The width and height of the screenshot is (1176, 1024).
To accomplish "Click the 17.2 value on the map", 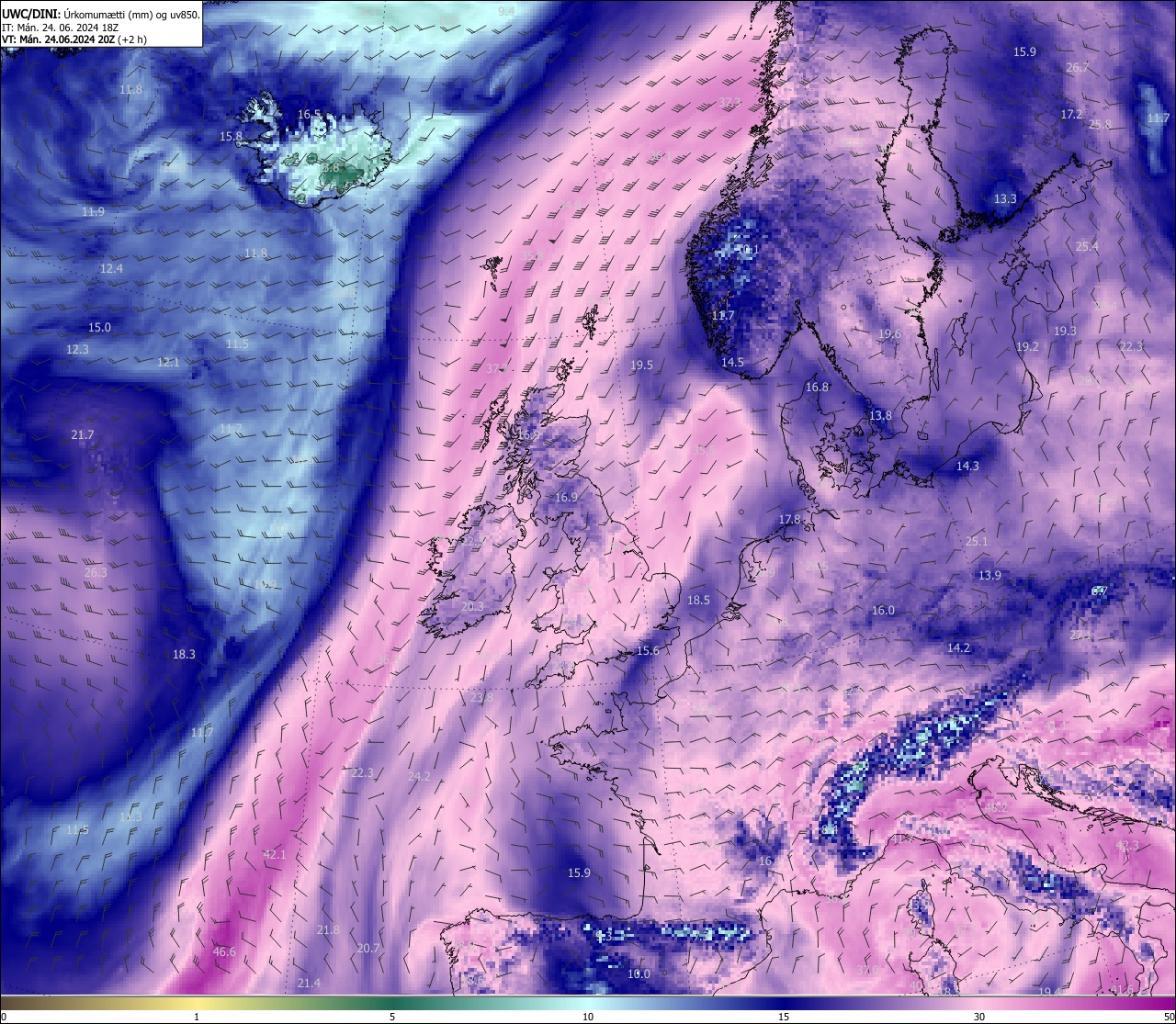I will [x=1071, y=115].
